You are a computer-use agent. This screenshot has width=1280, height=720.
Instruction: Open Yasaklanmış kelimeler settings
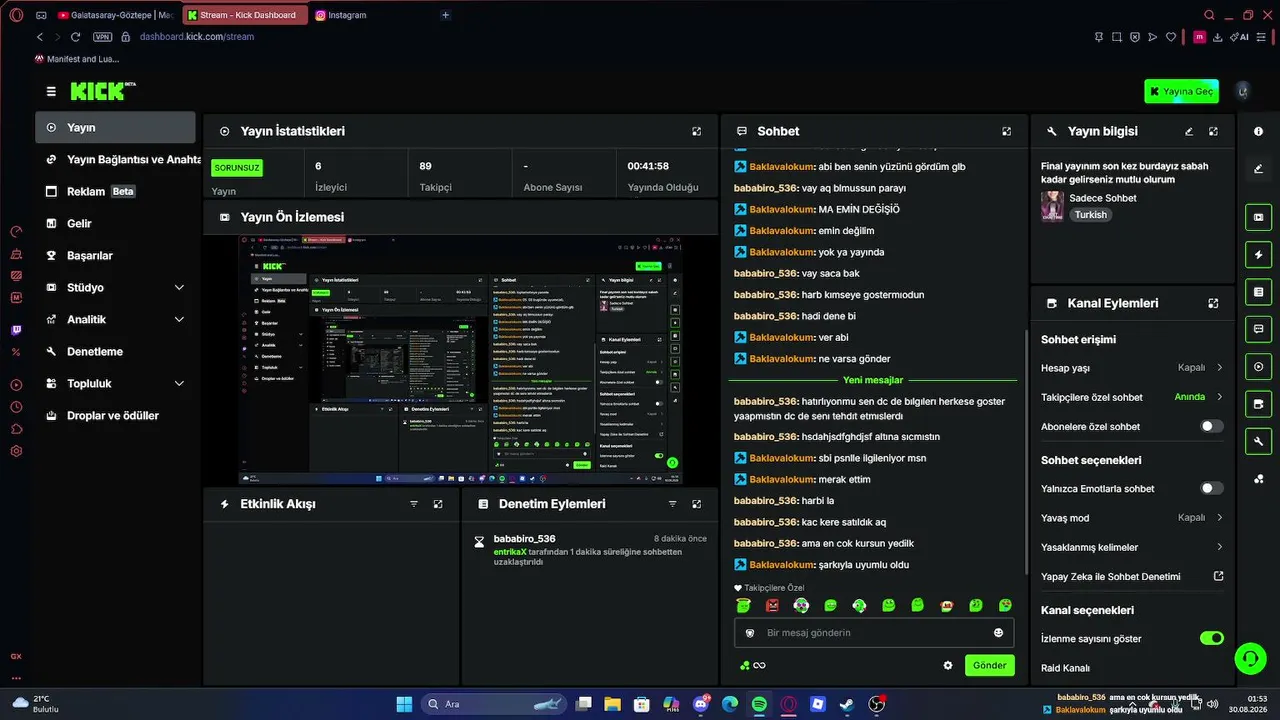(1132, 547)
